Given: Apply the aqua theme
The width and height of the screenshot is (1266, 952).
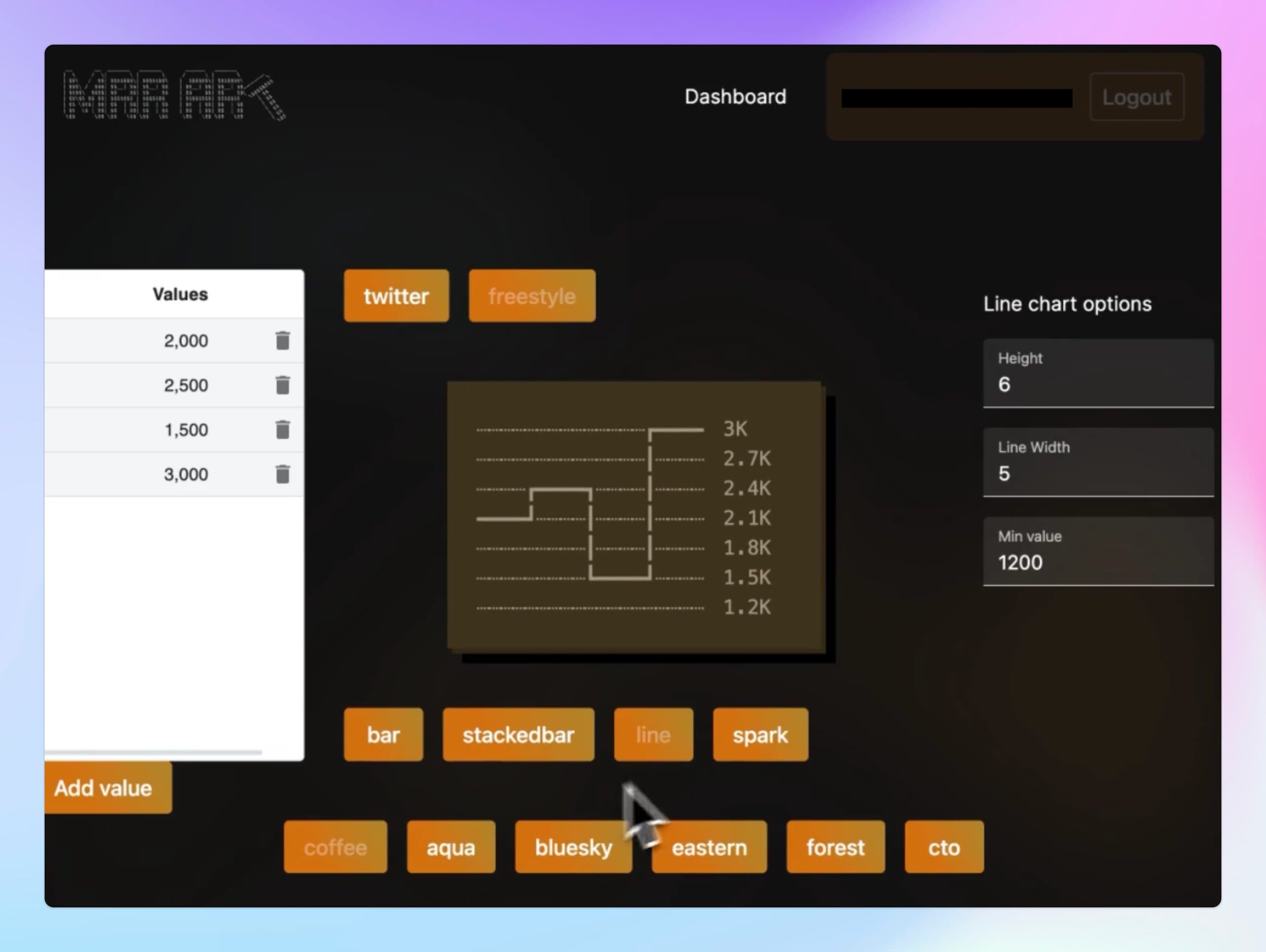Looking at the screenshot, I should pyautogui.click(x=451, y=847).
